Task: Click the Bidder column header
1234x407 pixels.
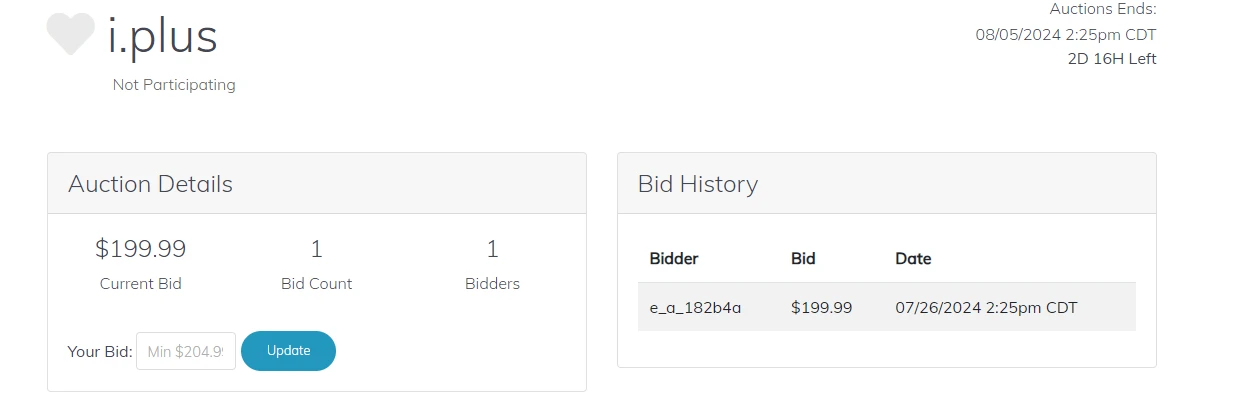Action: tap(674, 258)
